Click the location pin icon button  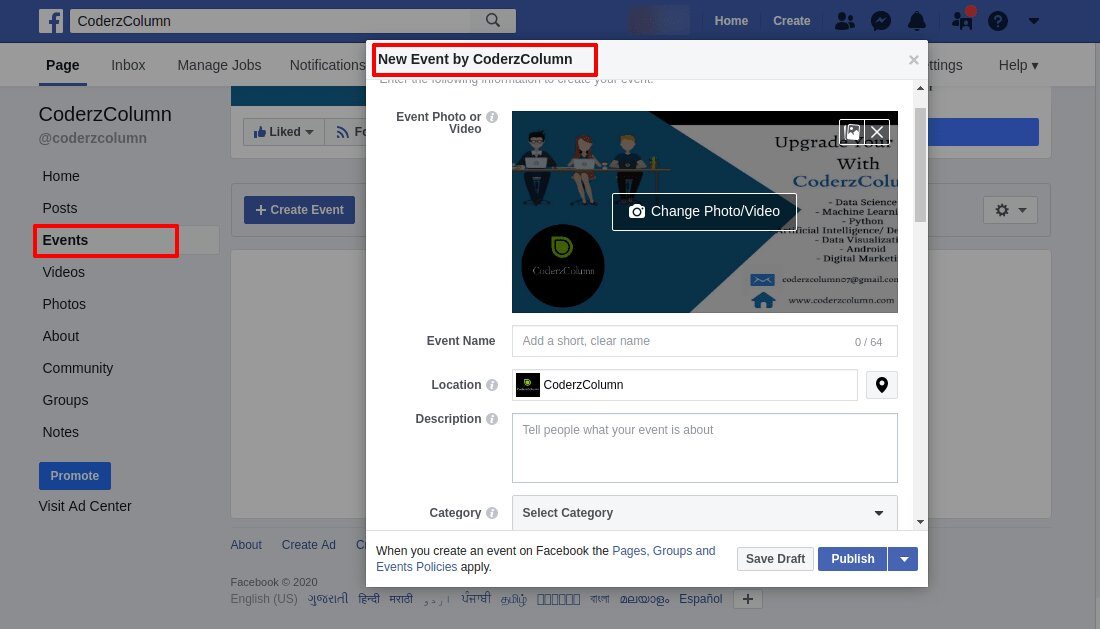(882, 385)
